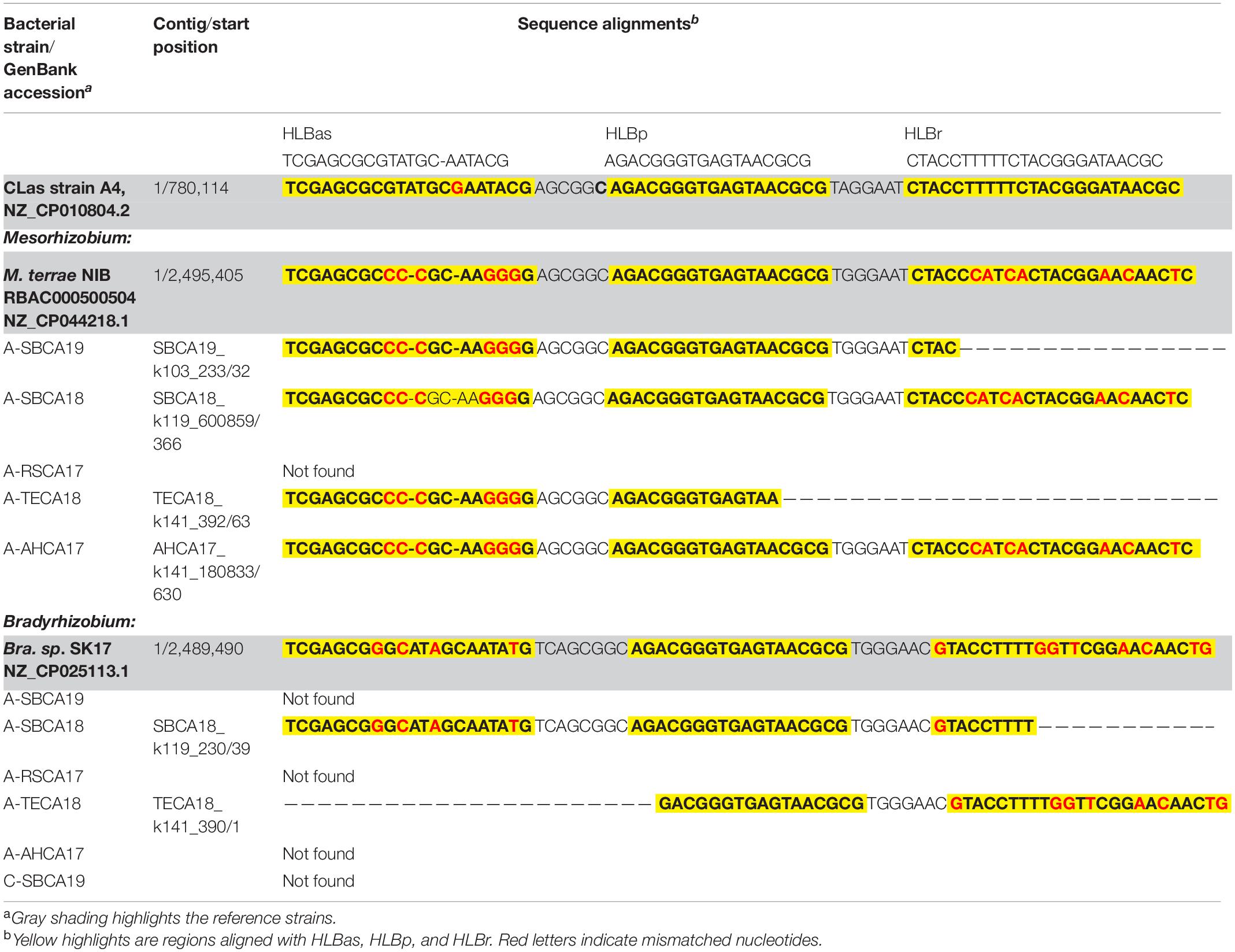Select the C-SBCA19 row label
Image resolution: width=1235 pixels, height=952 pixels.
[44, 881]
